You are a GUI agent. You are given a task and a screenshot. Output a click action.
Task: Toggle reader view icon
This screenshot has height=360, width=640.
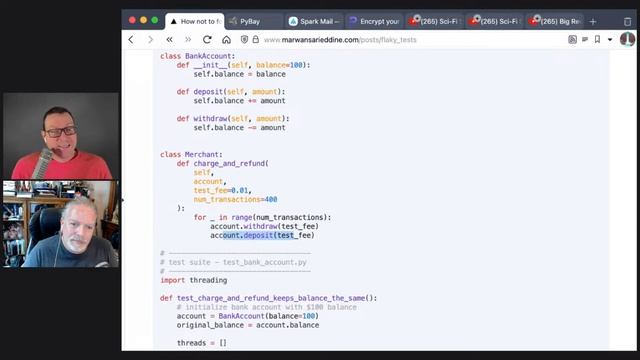pos(585,40)
